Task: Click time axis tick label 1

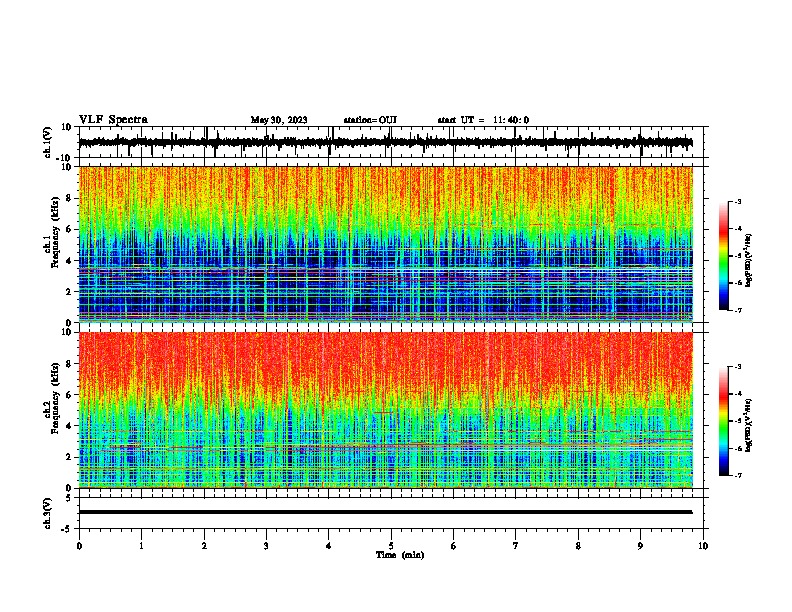Action: 141,546
